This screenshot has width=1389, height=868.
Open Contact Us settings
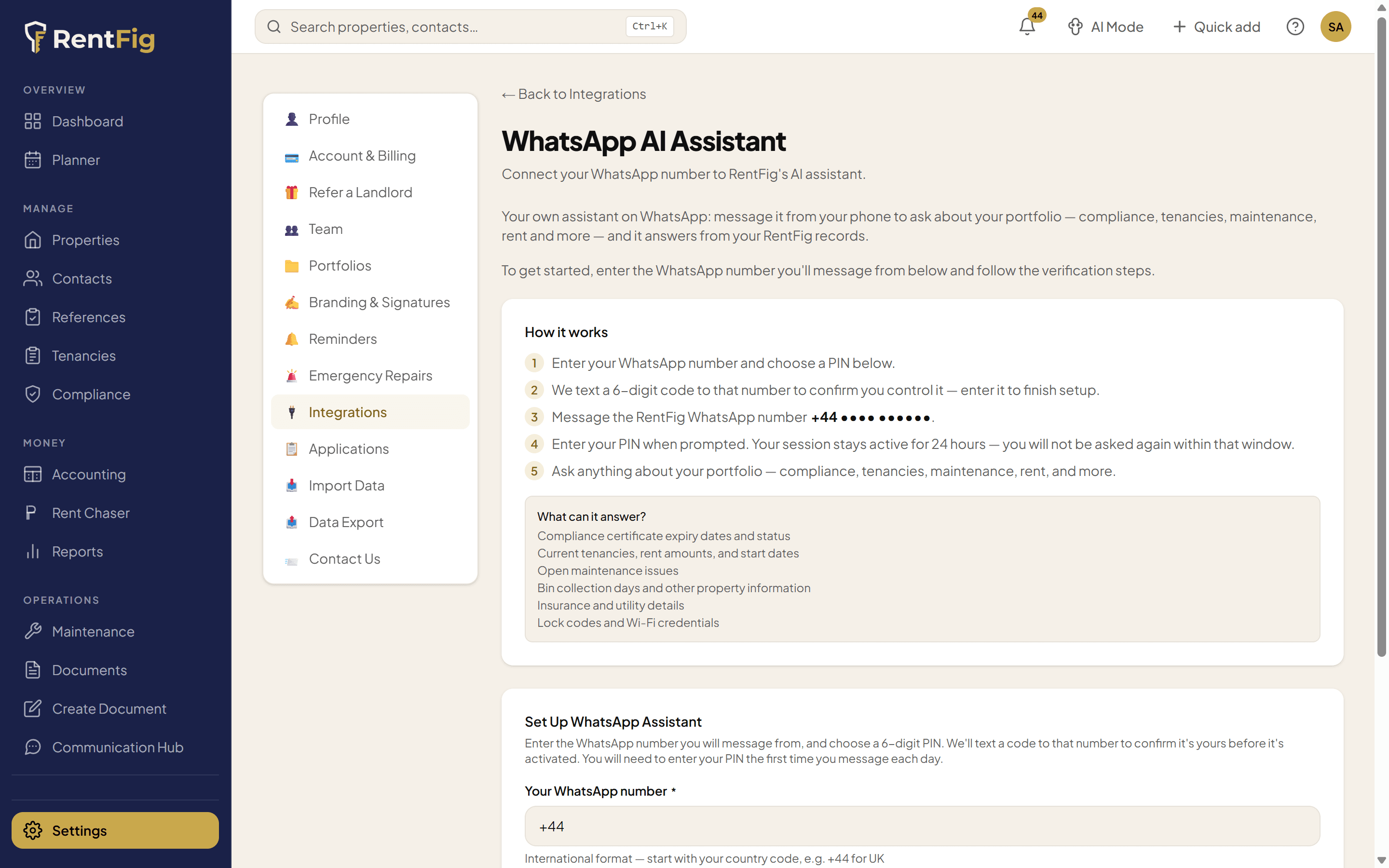[x=370, y=559]
